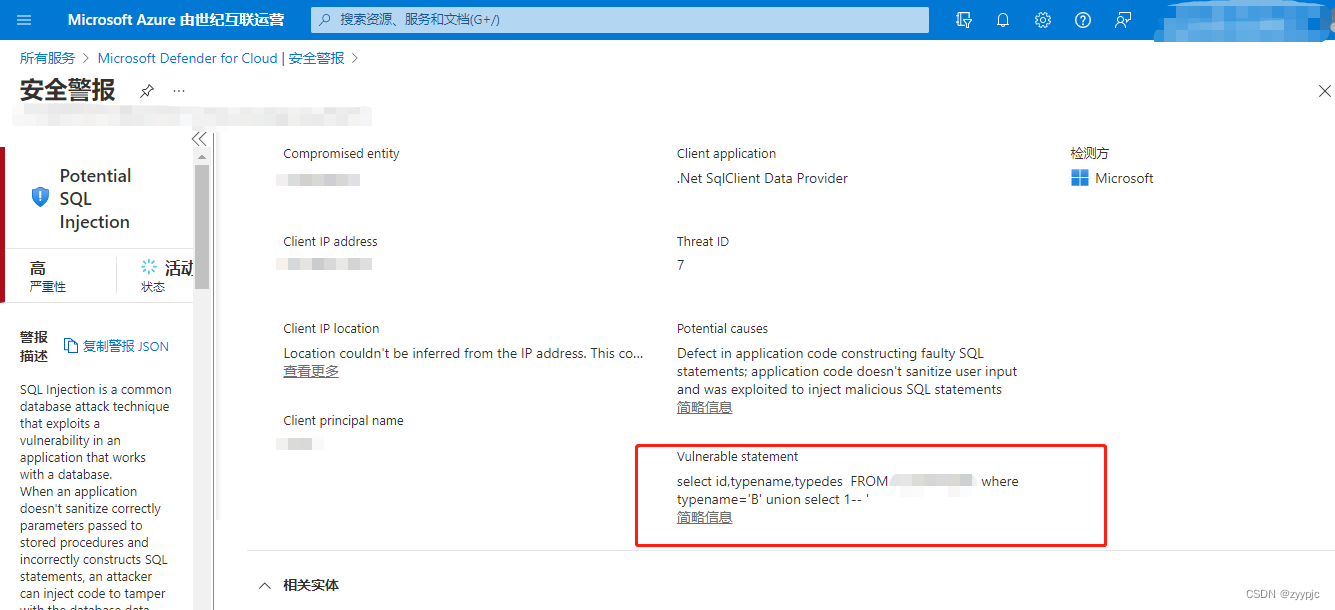This screenshot has height=610, width=1335.
Task: Click the Microsoft logo under 检测方
Action: pyautogui.click(x=1079, y=178)
